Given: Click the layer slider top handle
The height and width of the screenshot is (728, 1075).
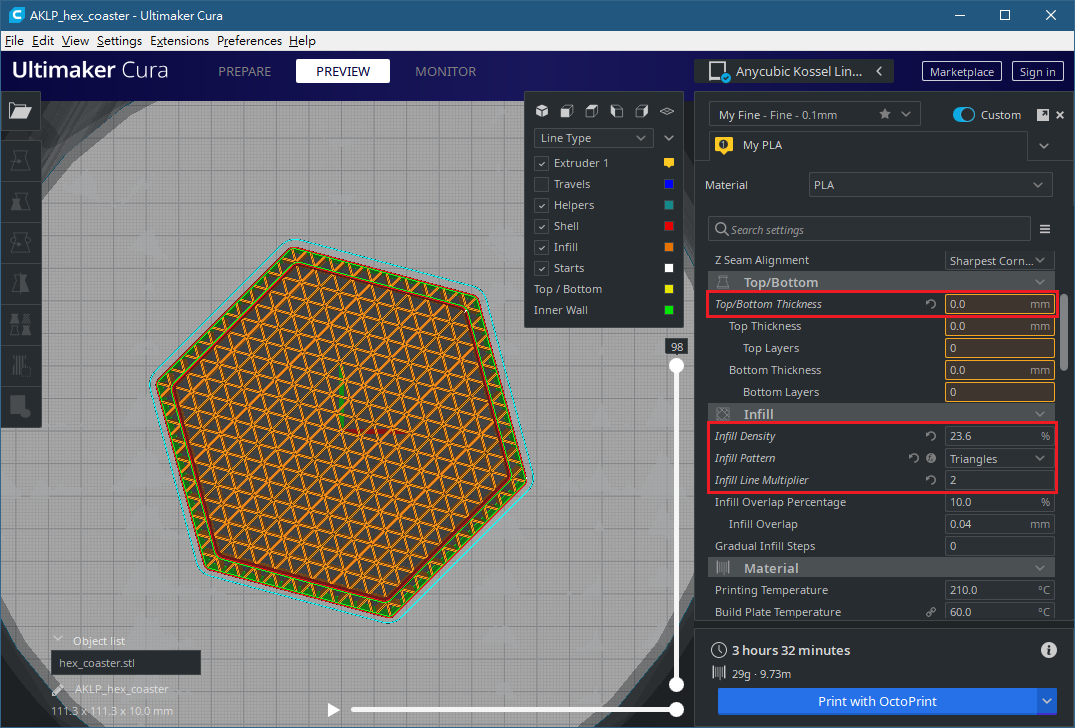Looking at the screenshot, I should point(677,365).
